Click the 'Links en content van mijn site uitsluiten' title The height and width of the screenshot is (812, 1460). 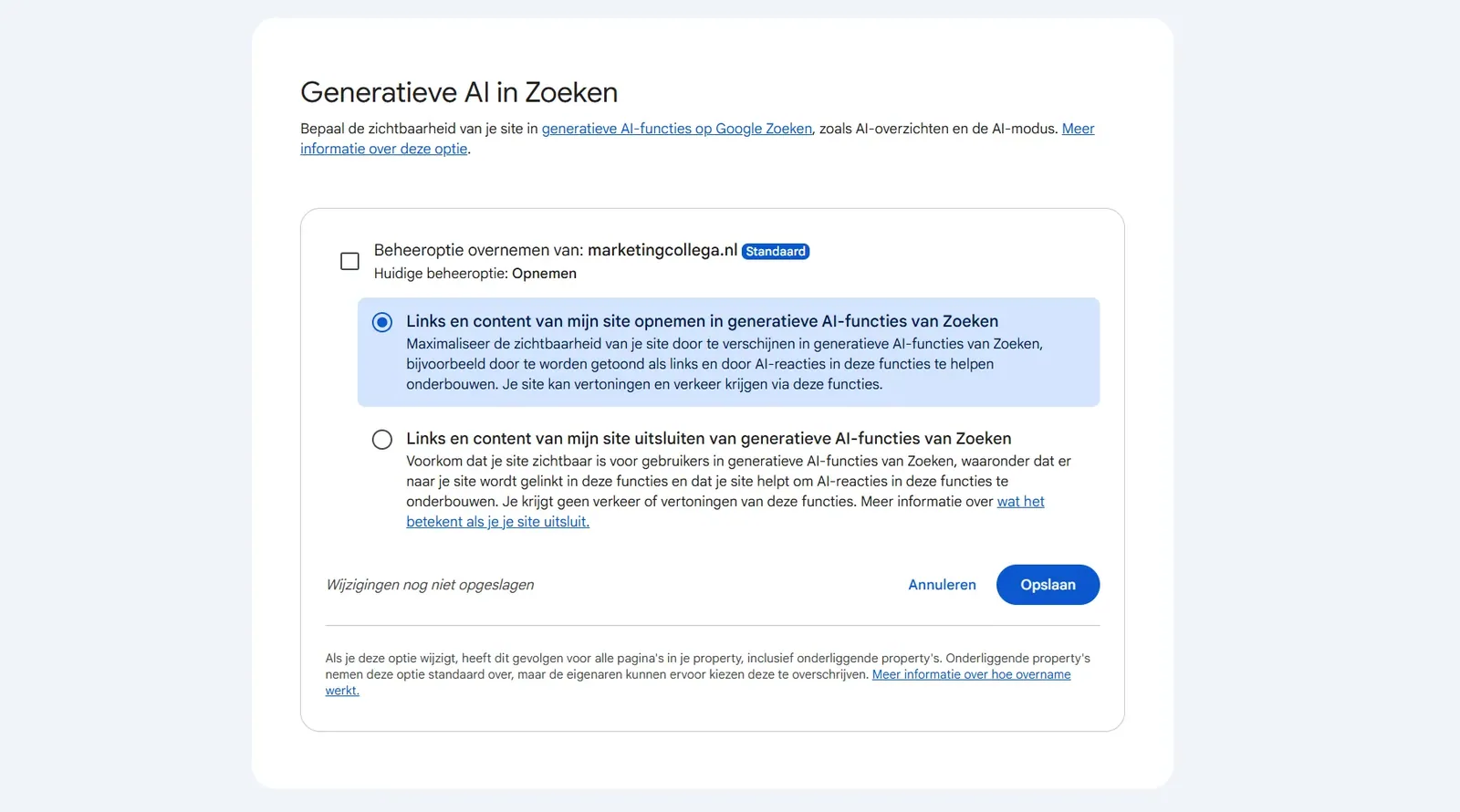[709, 439]
